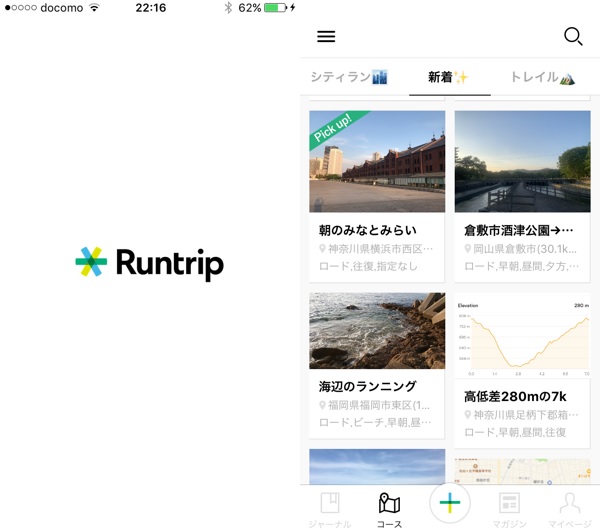Open the map thumbnail card at bottom

(522, 471)
